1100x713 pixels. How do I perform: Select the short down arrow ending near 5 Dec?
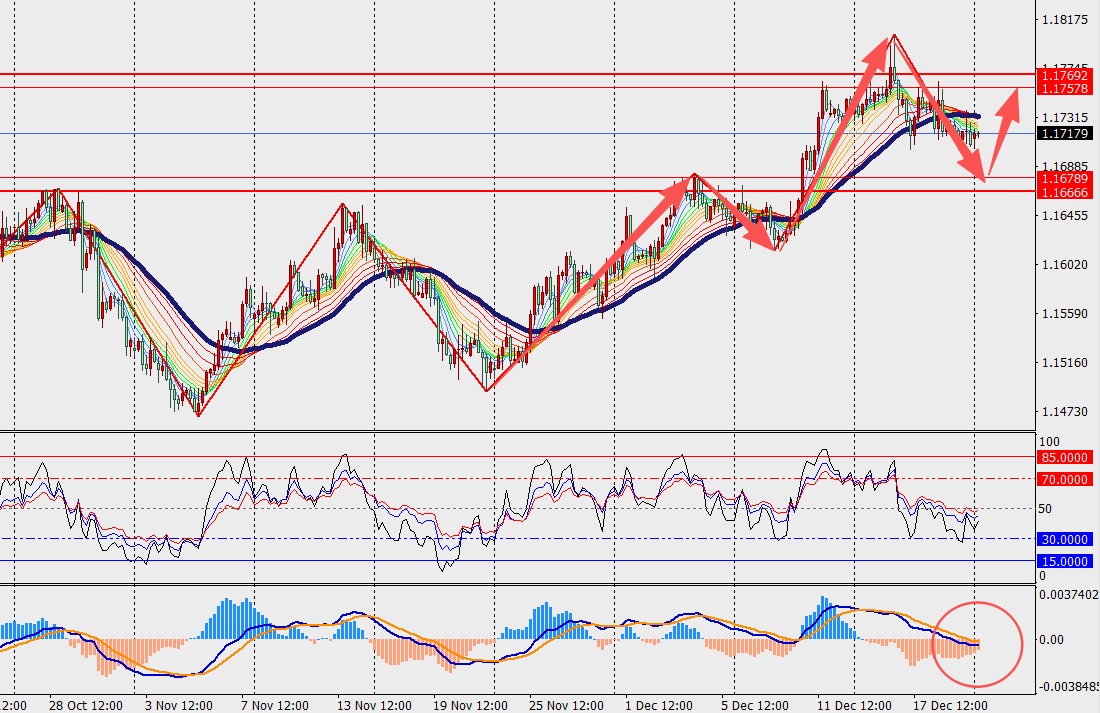(x=737, y=214)
